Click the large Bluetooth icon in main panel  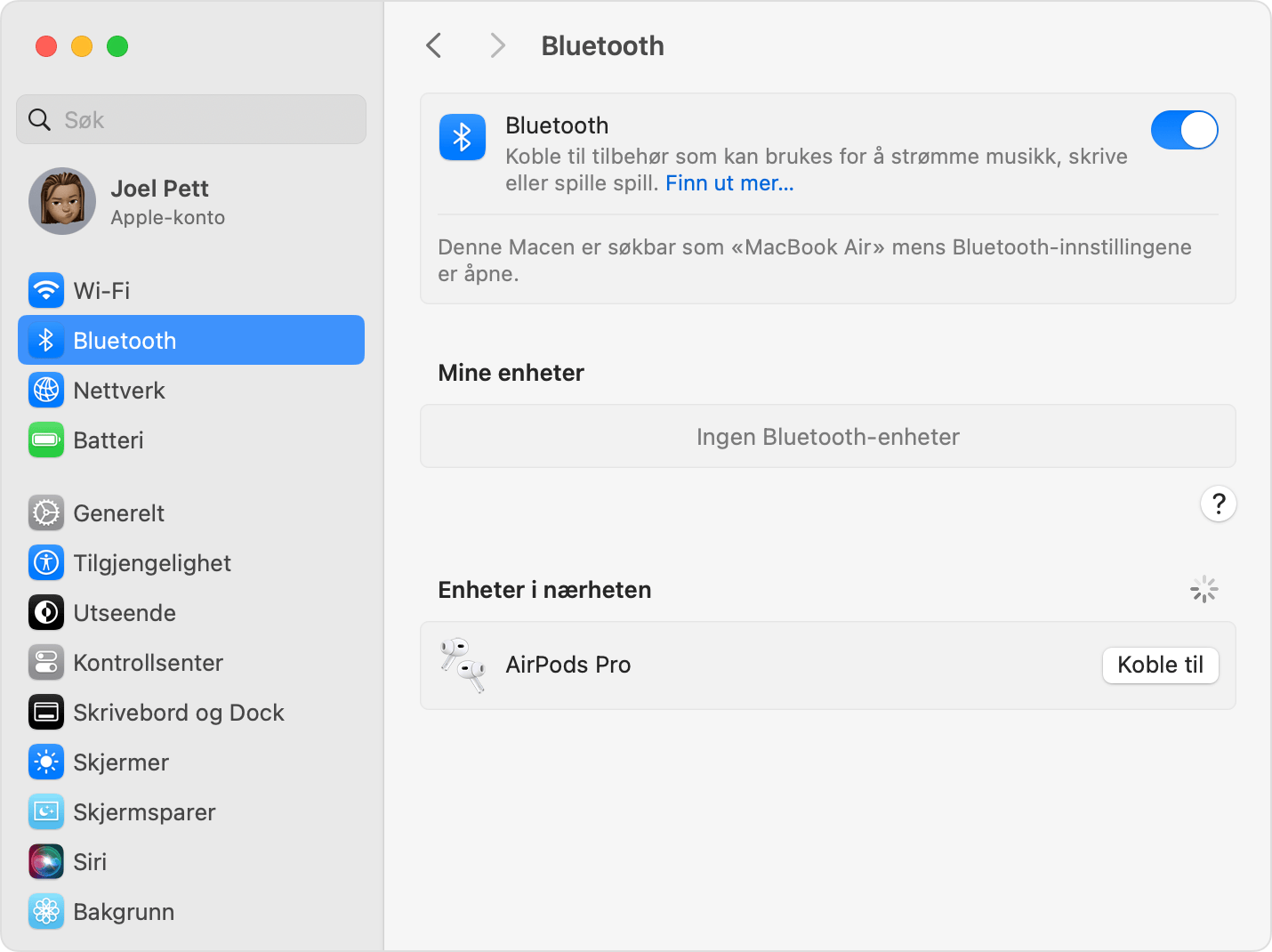pyautogui.click(x=463, y=137)
